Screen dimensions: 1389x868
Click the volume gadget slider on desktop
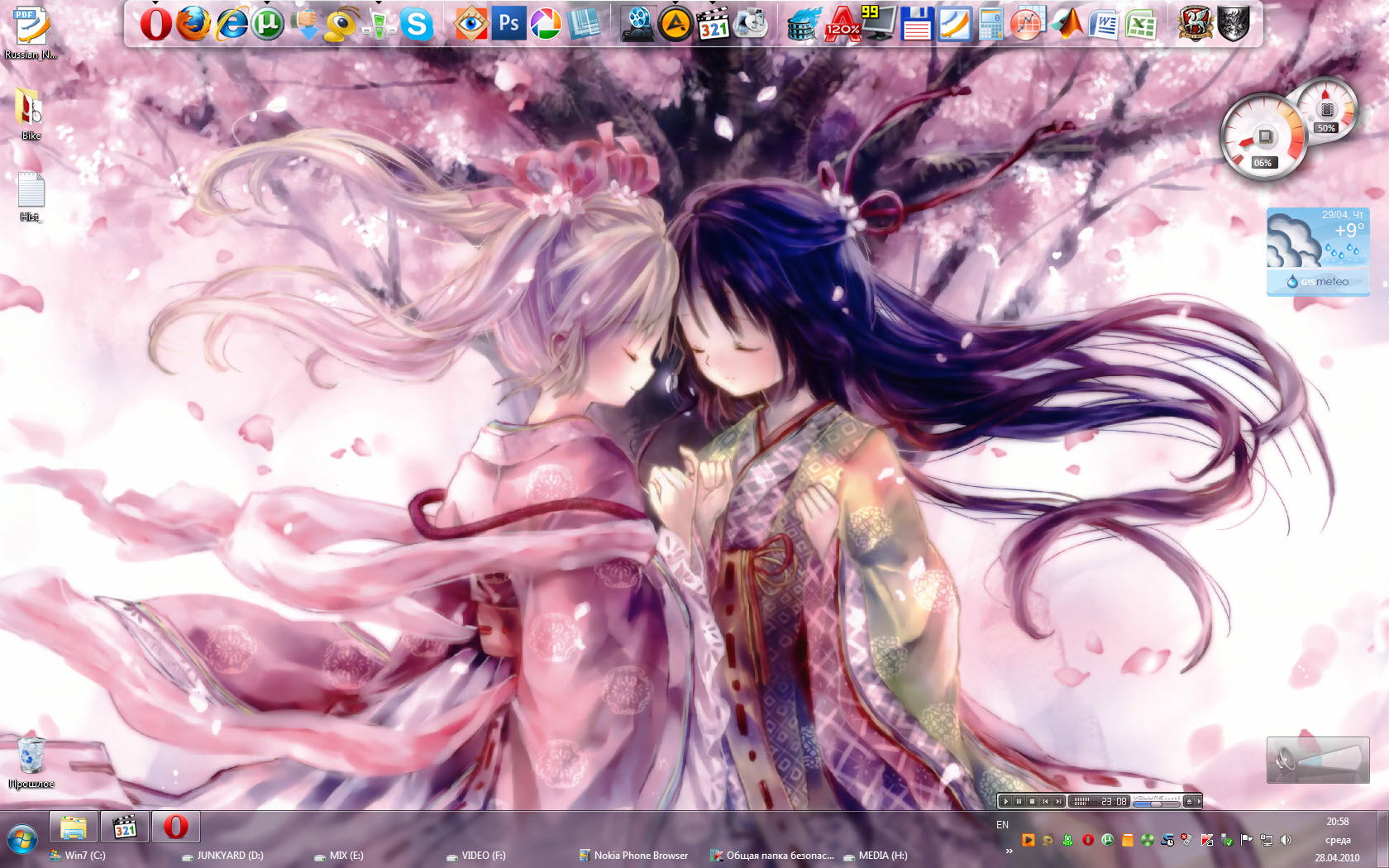1318,760
